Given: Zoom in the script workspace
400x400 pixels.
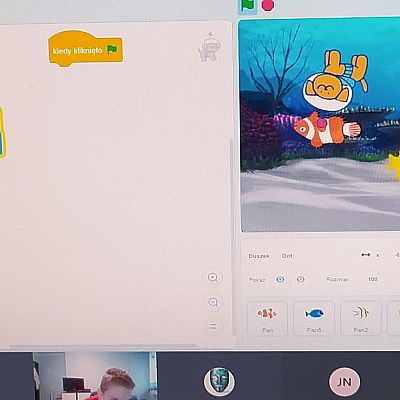Looking at the screenshot, I should click(x=213, y=277).
